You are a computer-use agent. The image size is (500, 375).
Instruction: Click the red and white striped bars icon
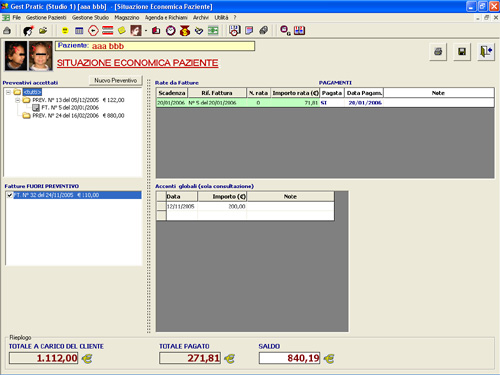(x=108, y=31)
